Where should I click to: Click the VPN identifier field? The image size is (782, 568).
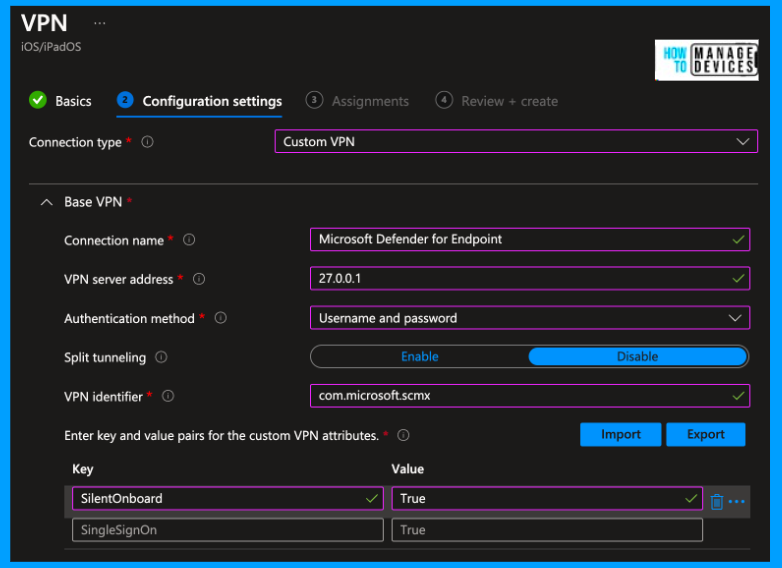click(x=530, y=396)
